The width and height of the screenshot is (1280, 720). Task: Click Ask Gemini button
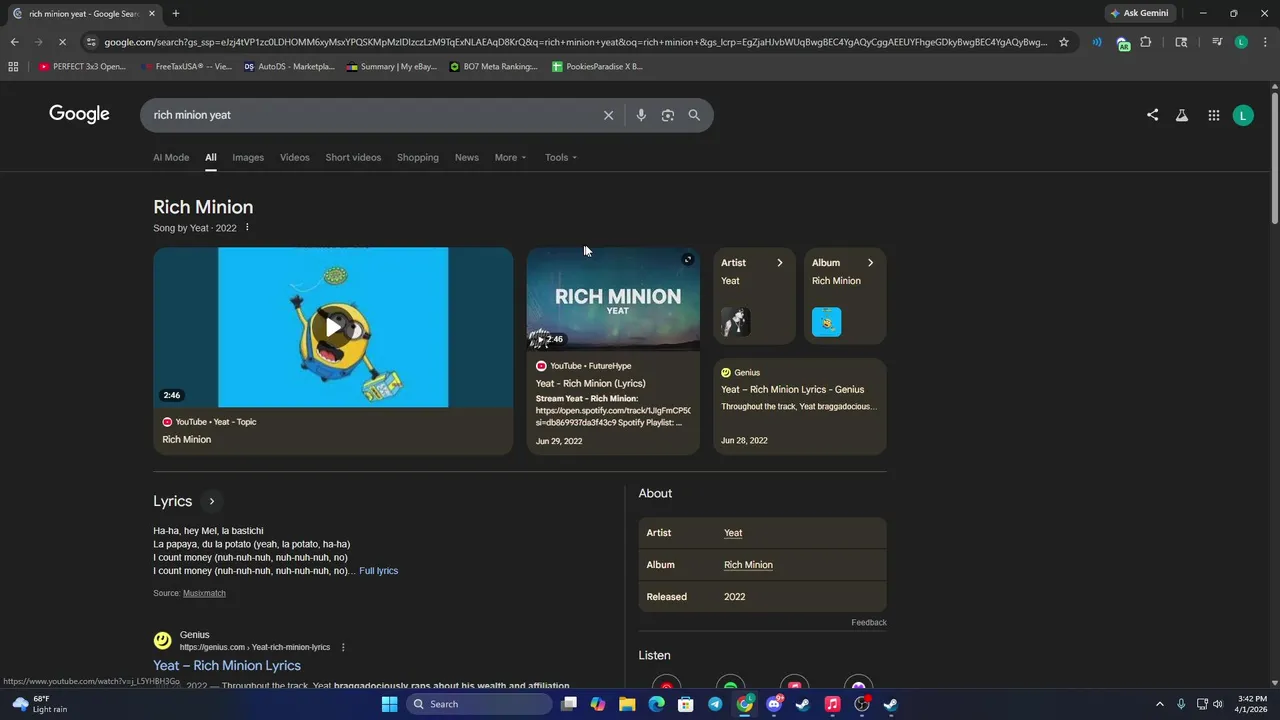[x=1140, y=13]
